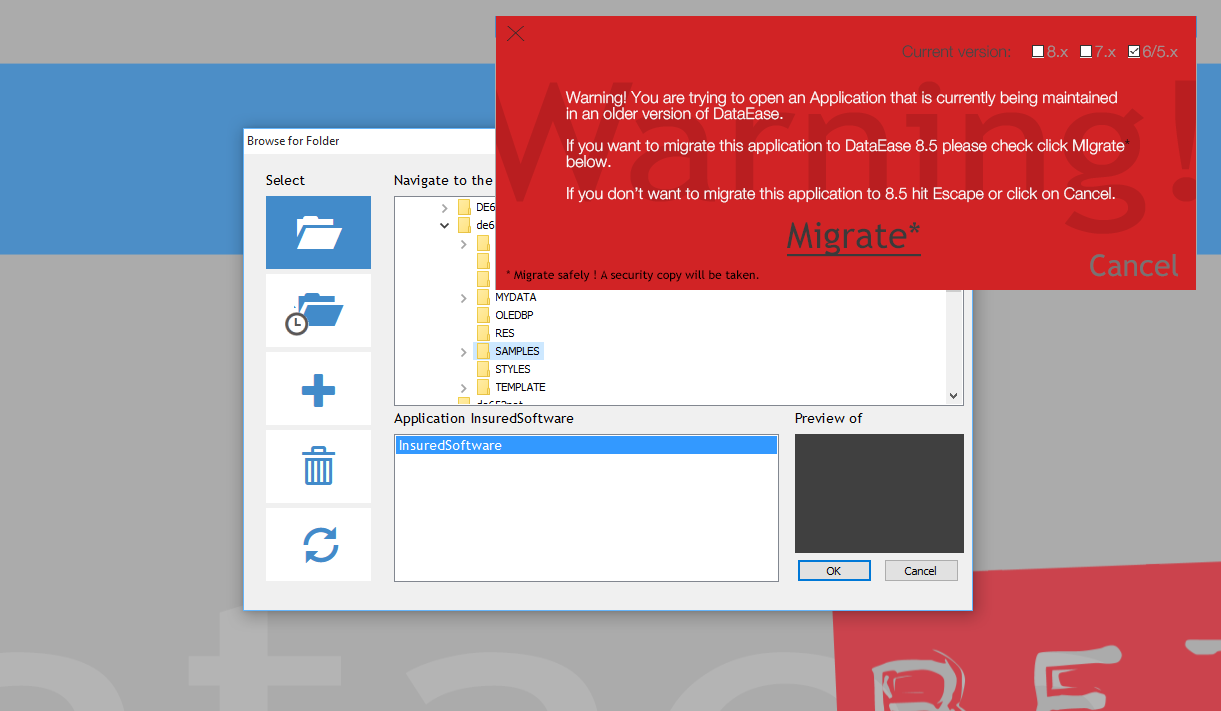Screen dimensions: 1221x711
Task: Click the open folder icon under Select
Action: [318, 233]
